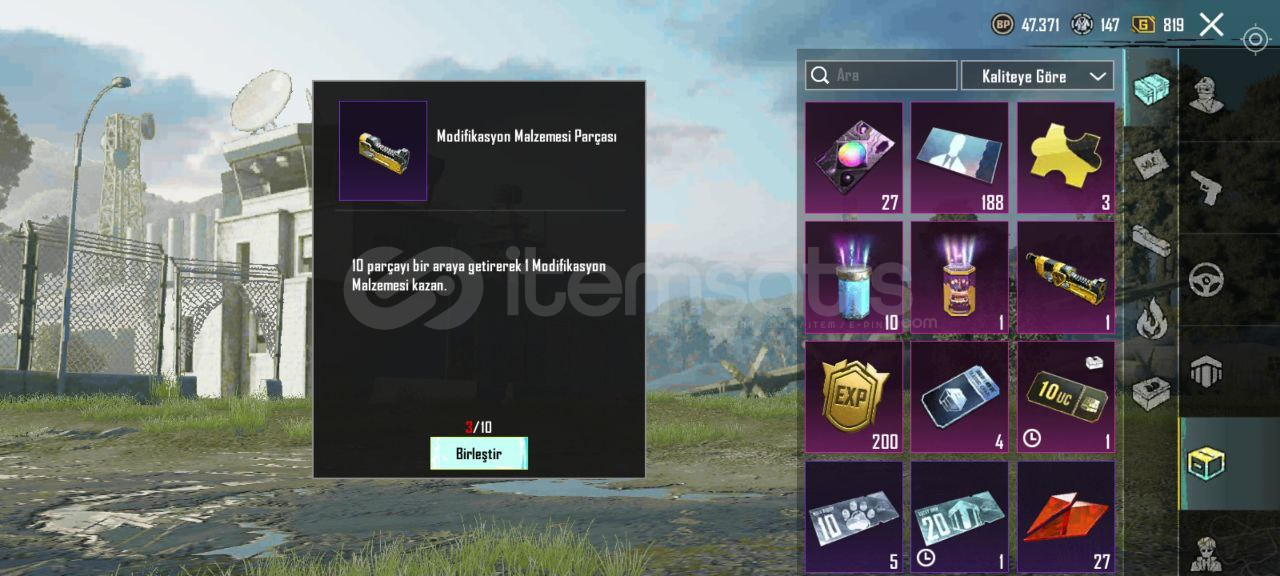Viewport: 1280px width, 576px height.
Task: Select the blue glowing canister item
Action: pyautogui.click(x=854, y=277)
